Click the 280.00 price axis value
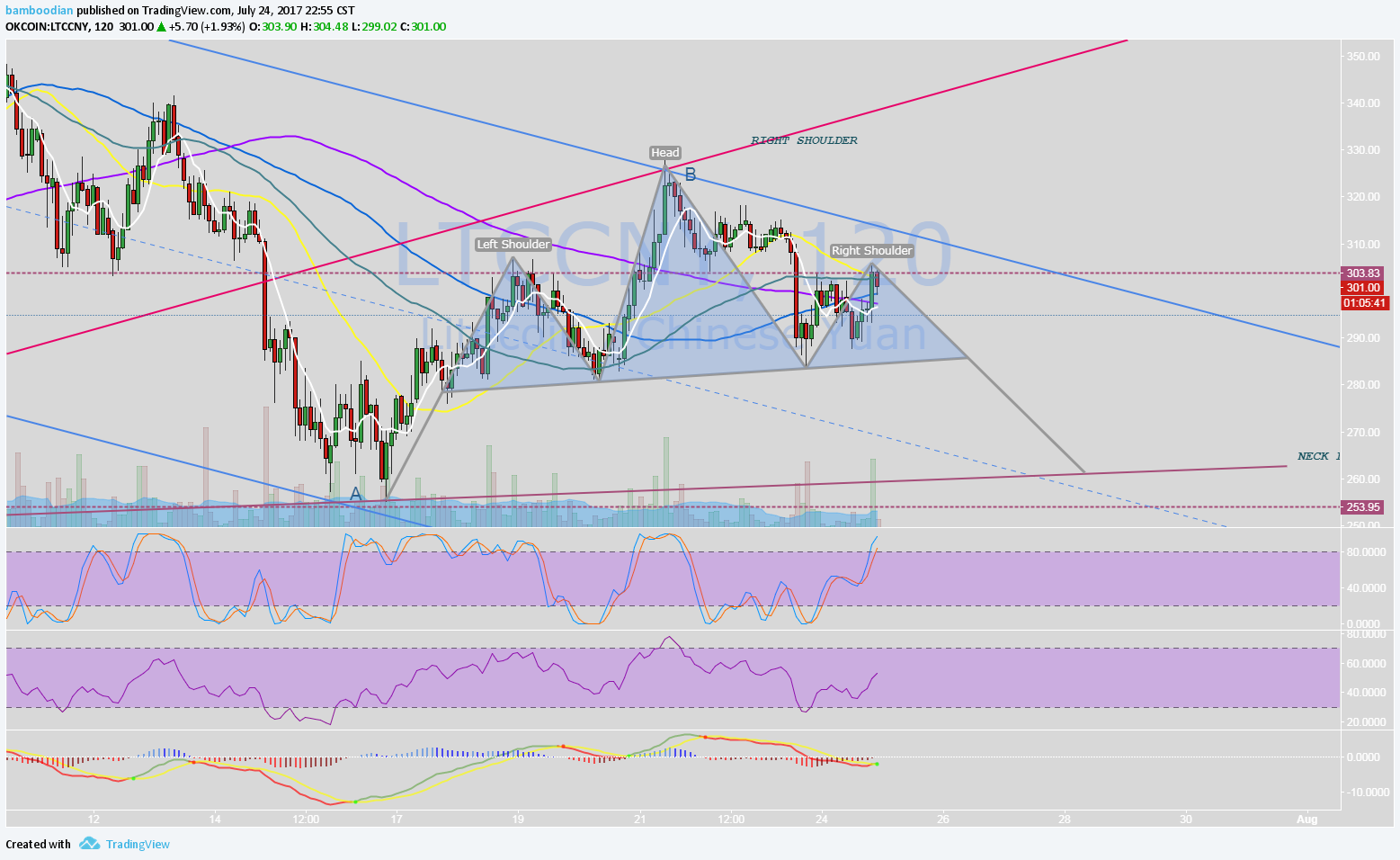Viewport: 1400px width, 860px height. 1363,385
